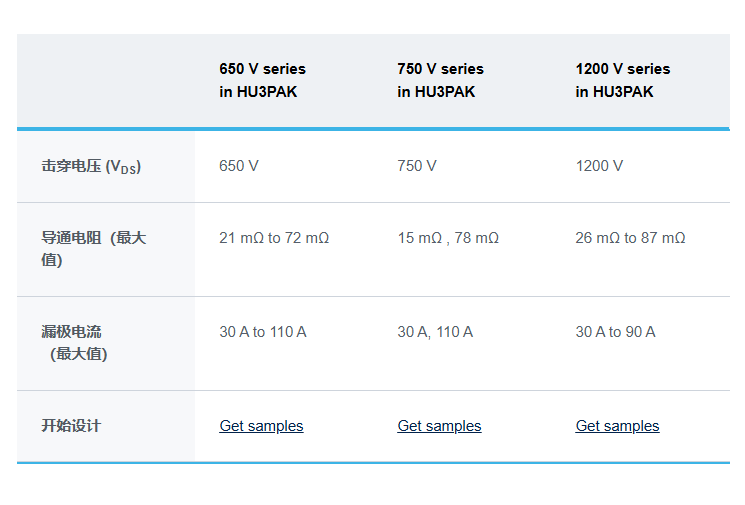
Task: Select the 1200 V series in HU3PAK header
Action: click(x=623, y=80)
